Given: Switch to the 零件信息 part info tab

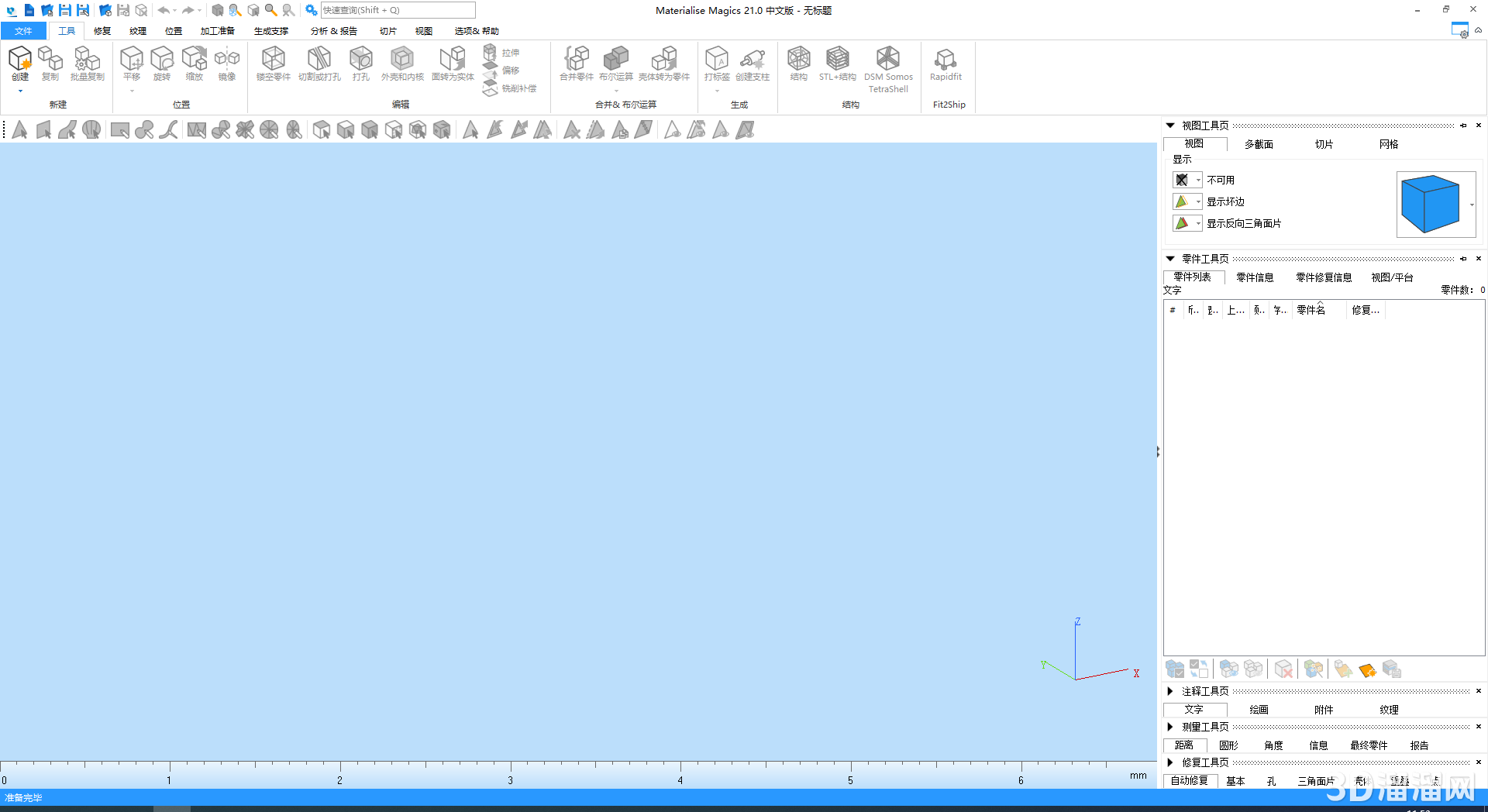Looking at the screenshot, I should (1255, 277).
